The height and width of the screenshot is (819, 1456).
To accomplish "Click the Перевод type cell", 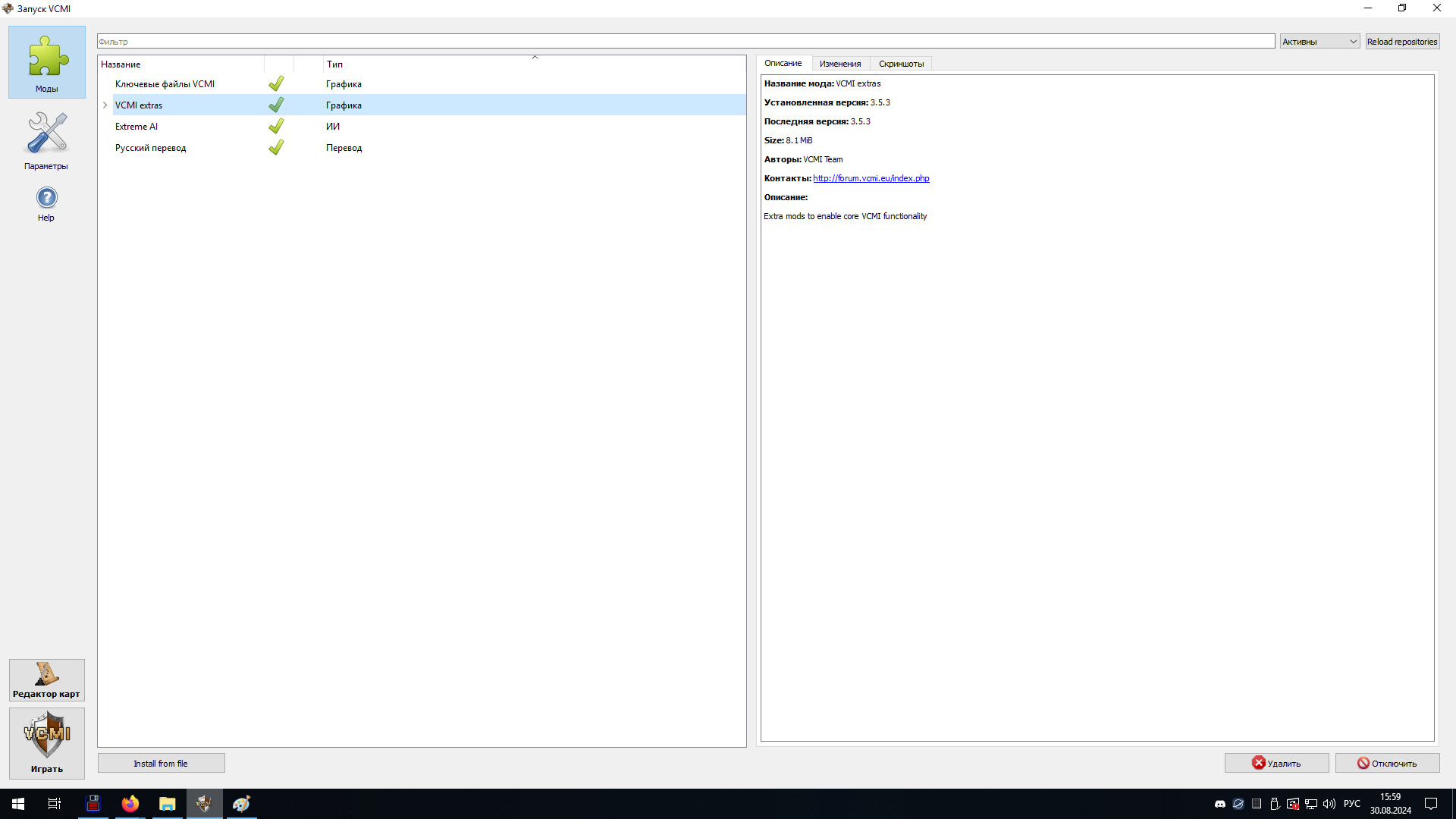I will [344, 148].
